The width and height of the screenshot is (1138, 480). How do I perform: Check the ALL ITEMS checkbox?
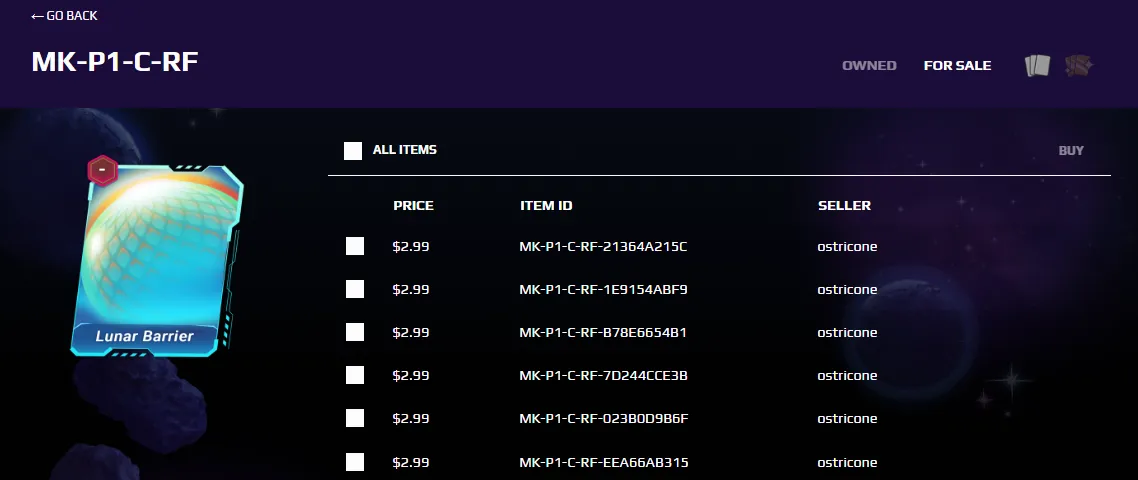[353, 150]
